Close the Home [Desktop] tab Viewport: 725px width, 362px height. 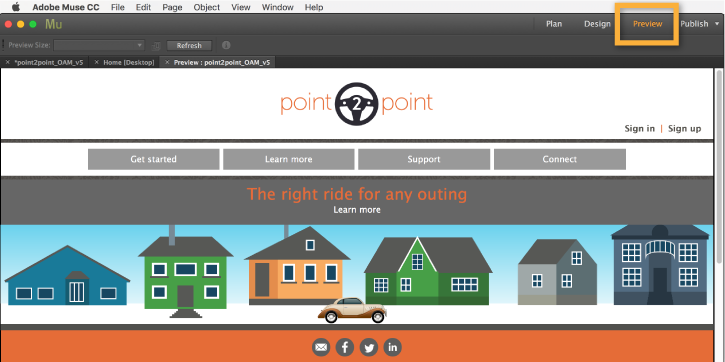97,62
